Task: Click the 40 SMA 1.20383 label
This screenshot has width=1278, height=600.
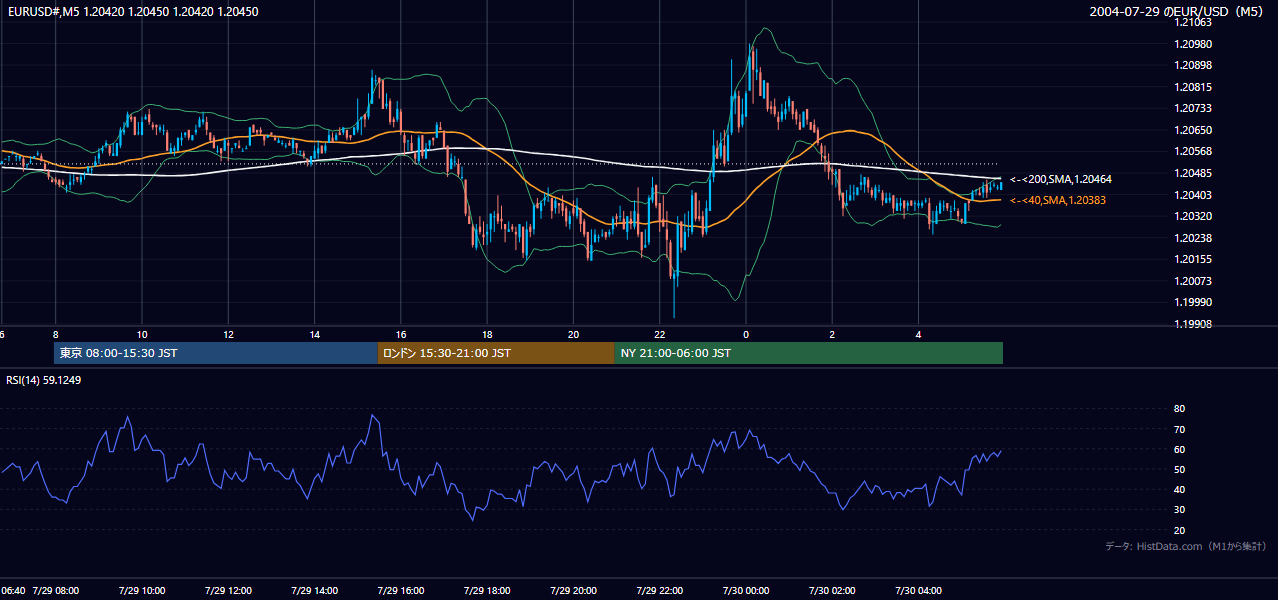Action: (x=1058, y=200)
